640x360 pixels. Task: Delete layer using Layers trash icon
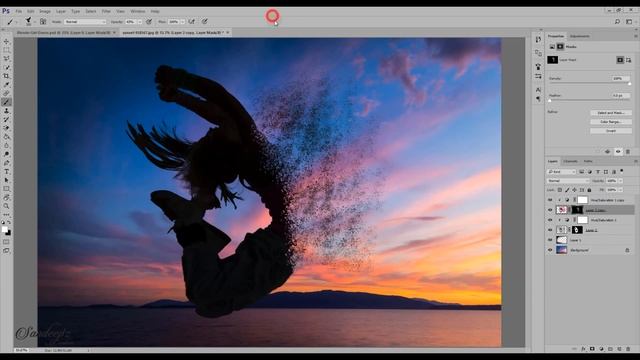(628, 349)
